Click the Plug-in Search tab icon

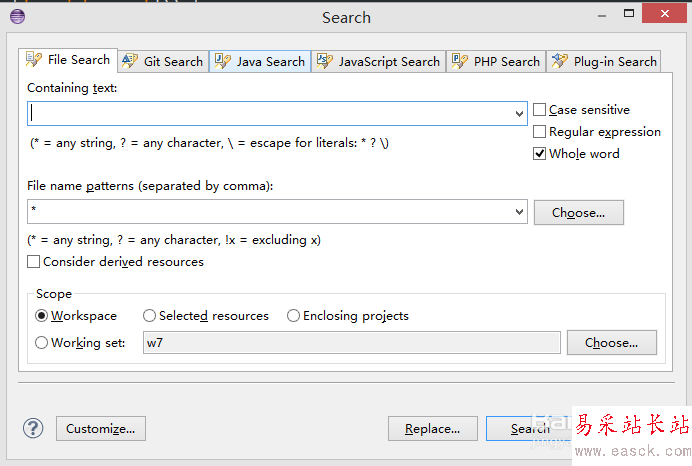(x=560, y=61)
